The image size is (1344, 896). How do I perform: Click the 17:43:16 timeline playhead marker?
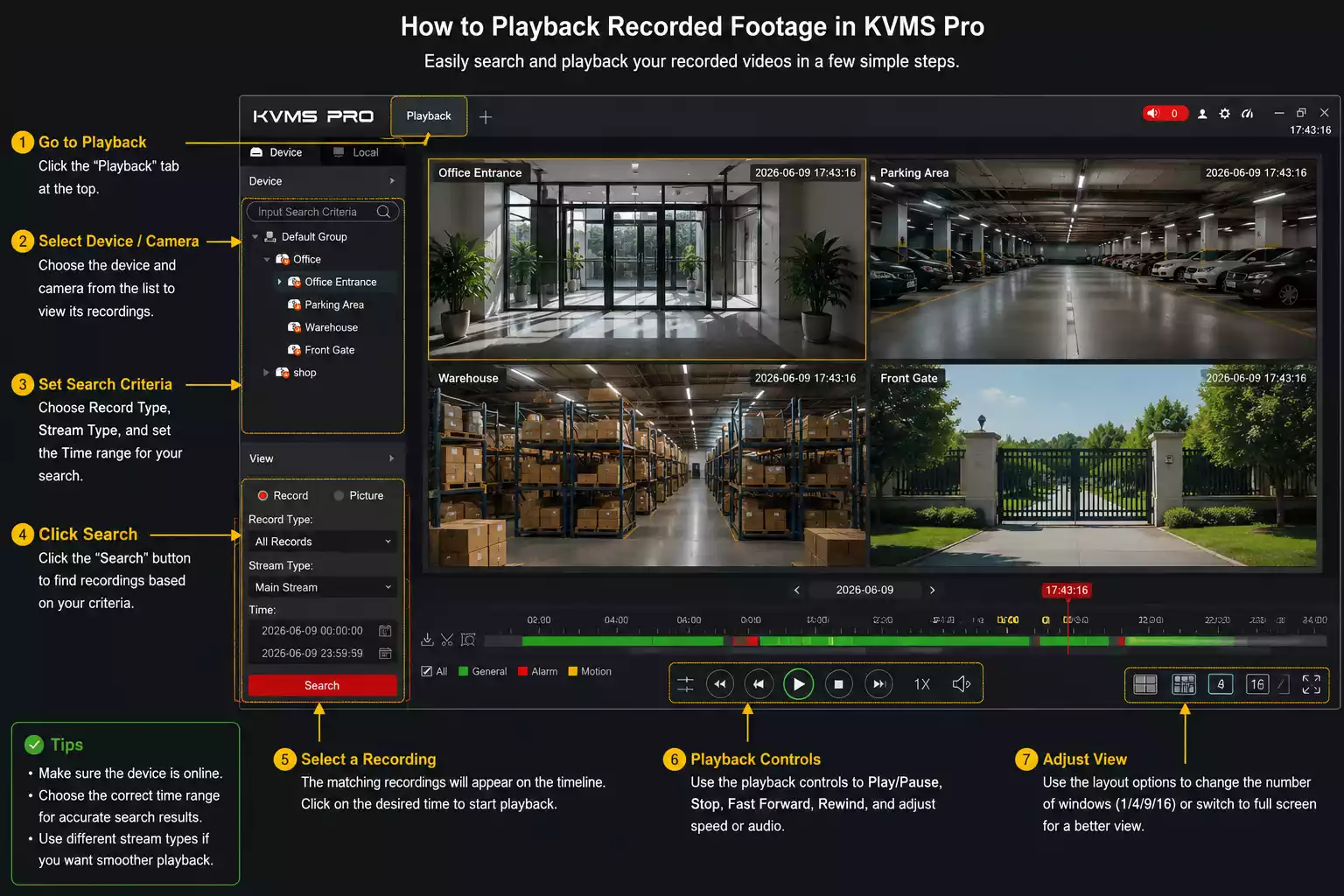tap(1067, 591)
